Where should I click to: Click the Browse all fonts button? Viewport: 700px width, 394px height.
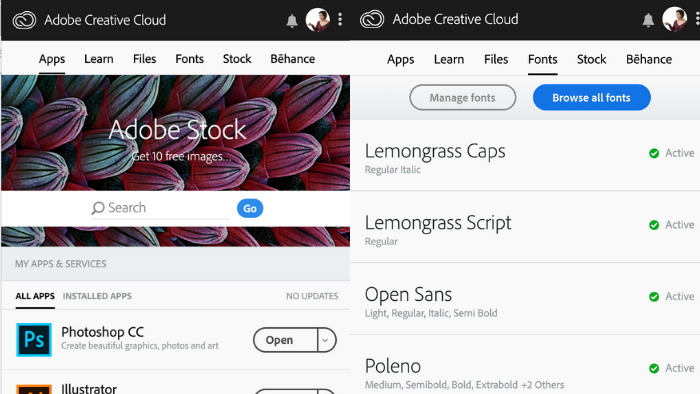[x=592, y=97]
